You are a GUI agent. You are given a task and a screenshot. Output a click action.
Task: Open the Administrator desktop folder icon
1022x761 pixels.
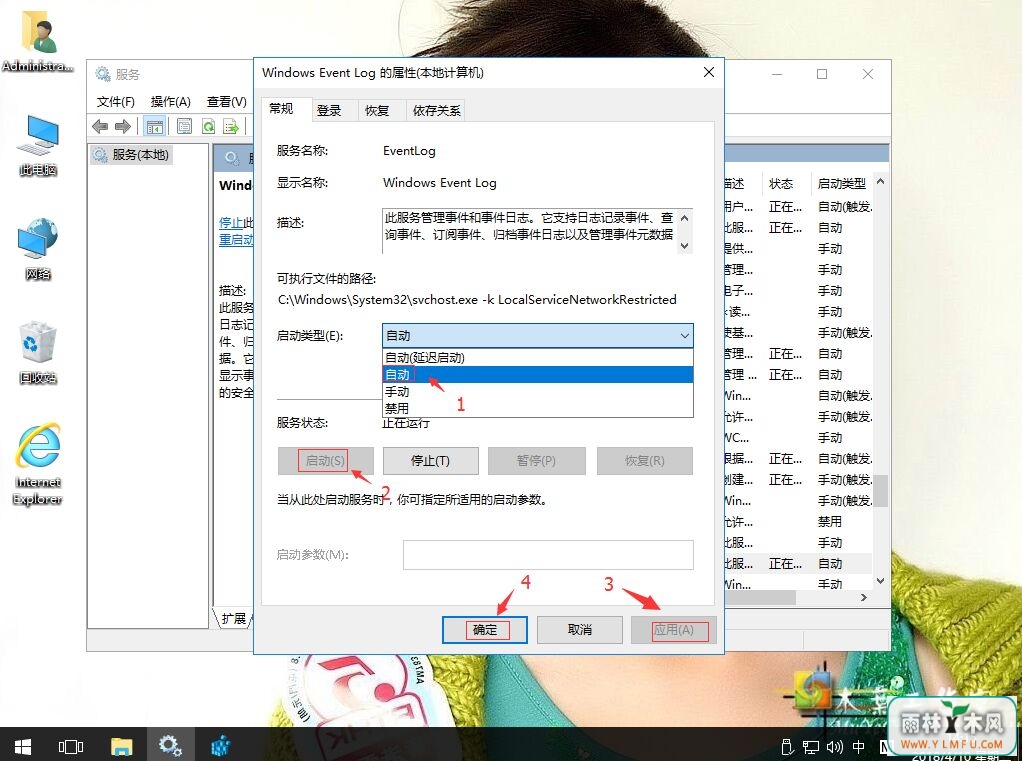37,42
